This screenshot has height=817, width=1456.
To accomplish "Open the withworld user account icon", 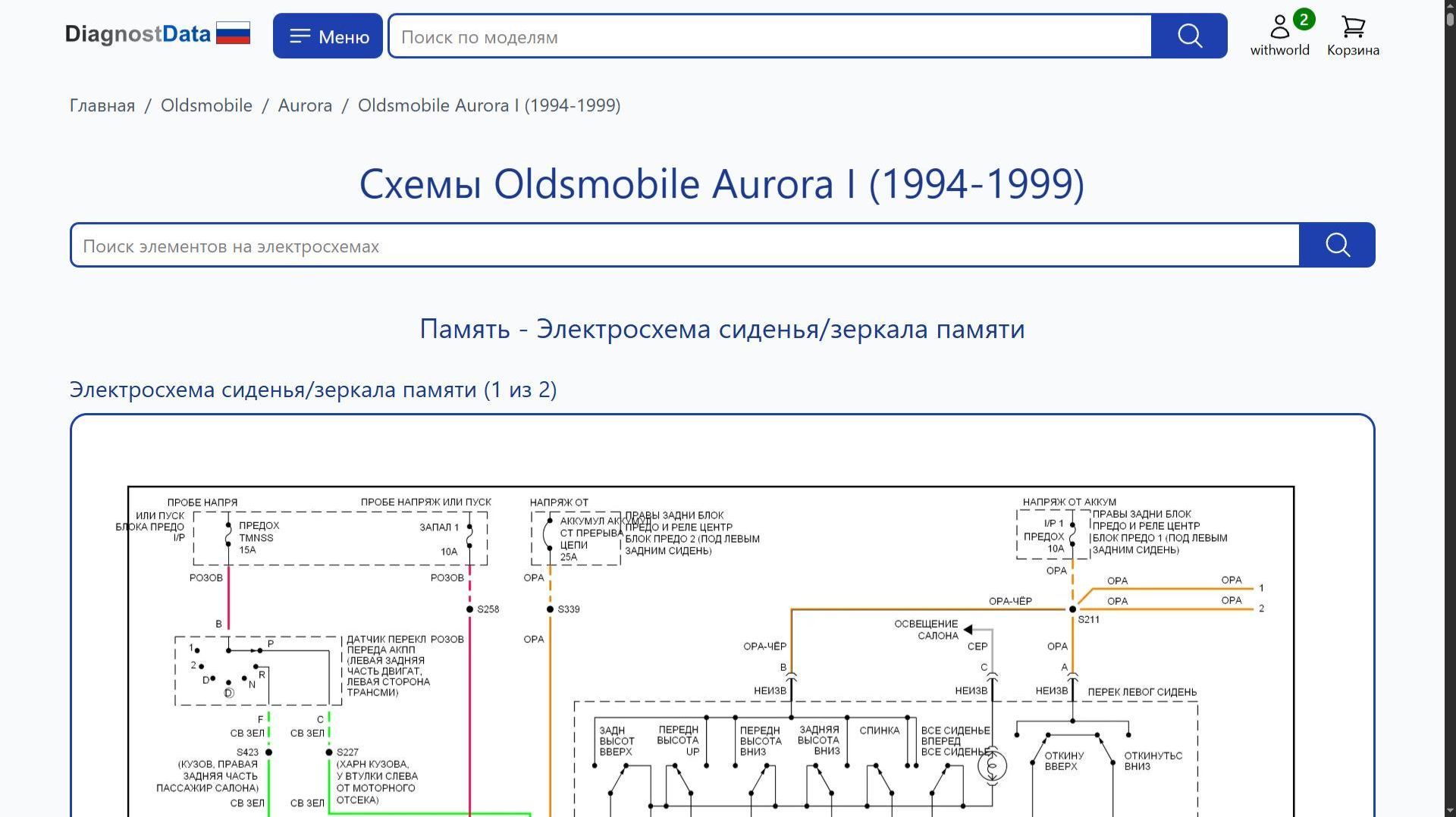I will 1280,35.
